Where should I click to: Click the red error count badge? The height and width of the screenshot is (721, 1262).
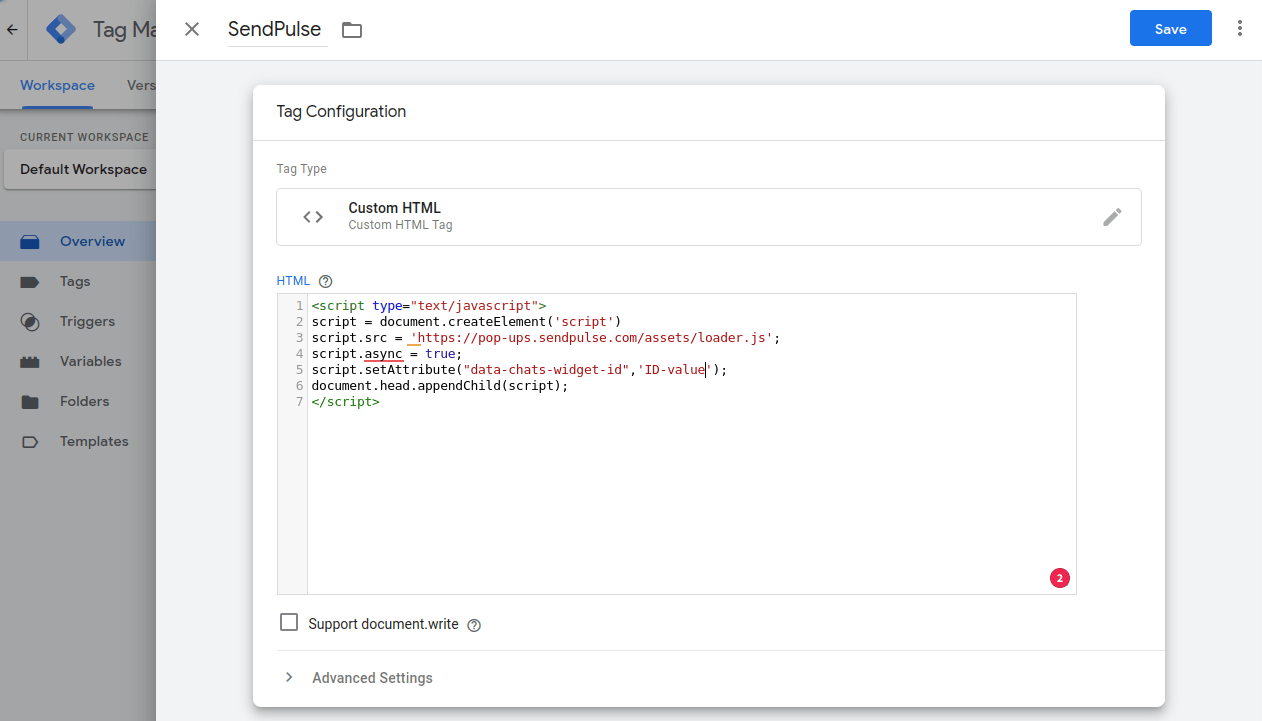coord(1059,578)
